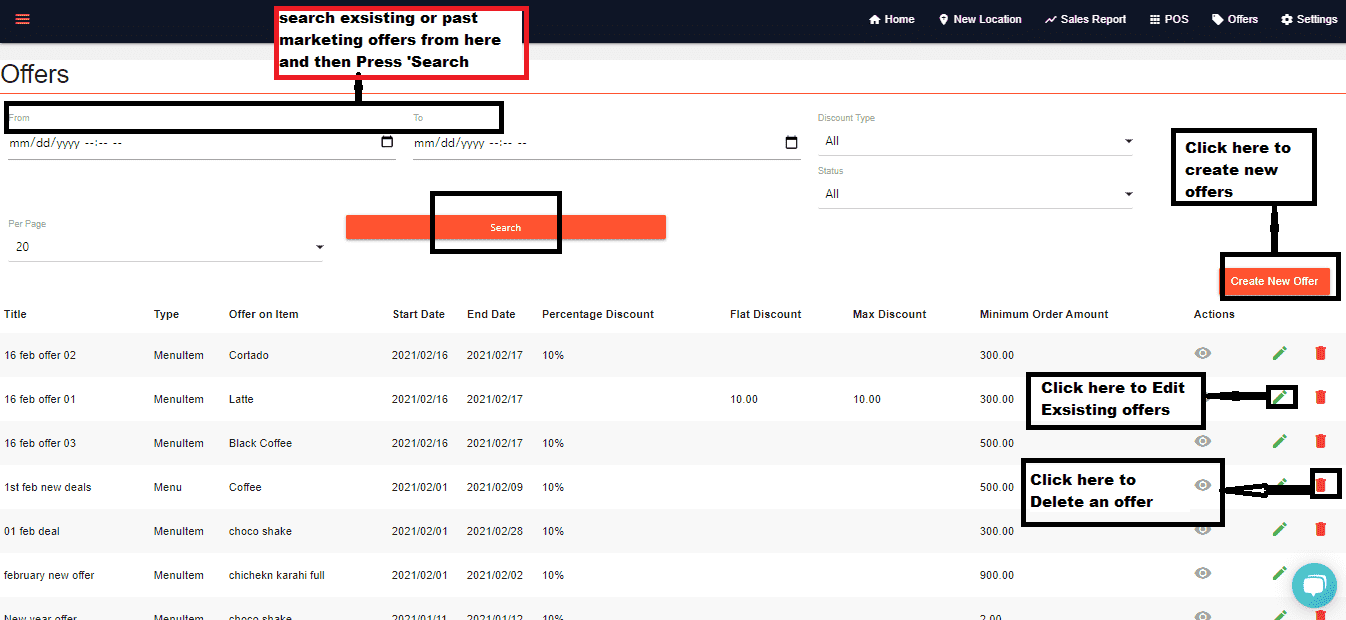
Task: Open the live chat widget bubble
Action: click(1314, 585)
